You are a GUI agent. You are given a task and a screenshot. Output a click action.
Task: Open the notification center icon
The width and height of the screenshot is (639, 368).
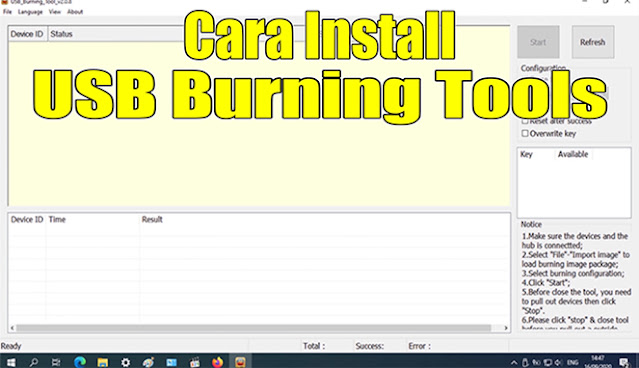click(x=624, y=362)
